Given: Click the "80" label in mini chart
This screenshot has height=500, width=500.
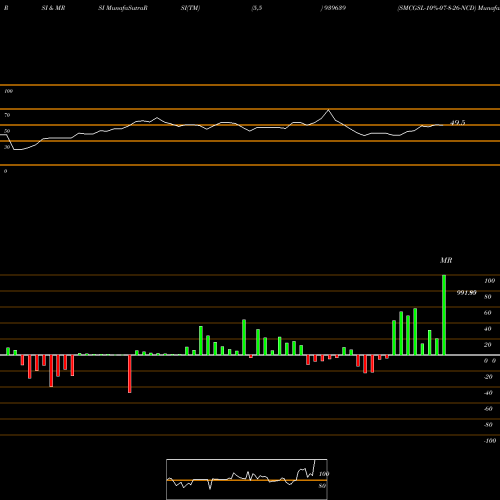Looking at the screenshot, I should pyautogui.click(x=322, y=486).
